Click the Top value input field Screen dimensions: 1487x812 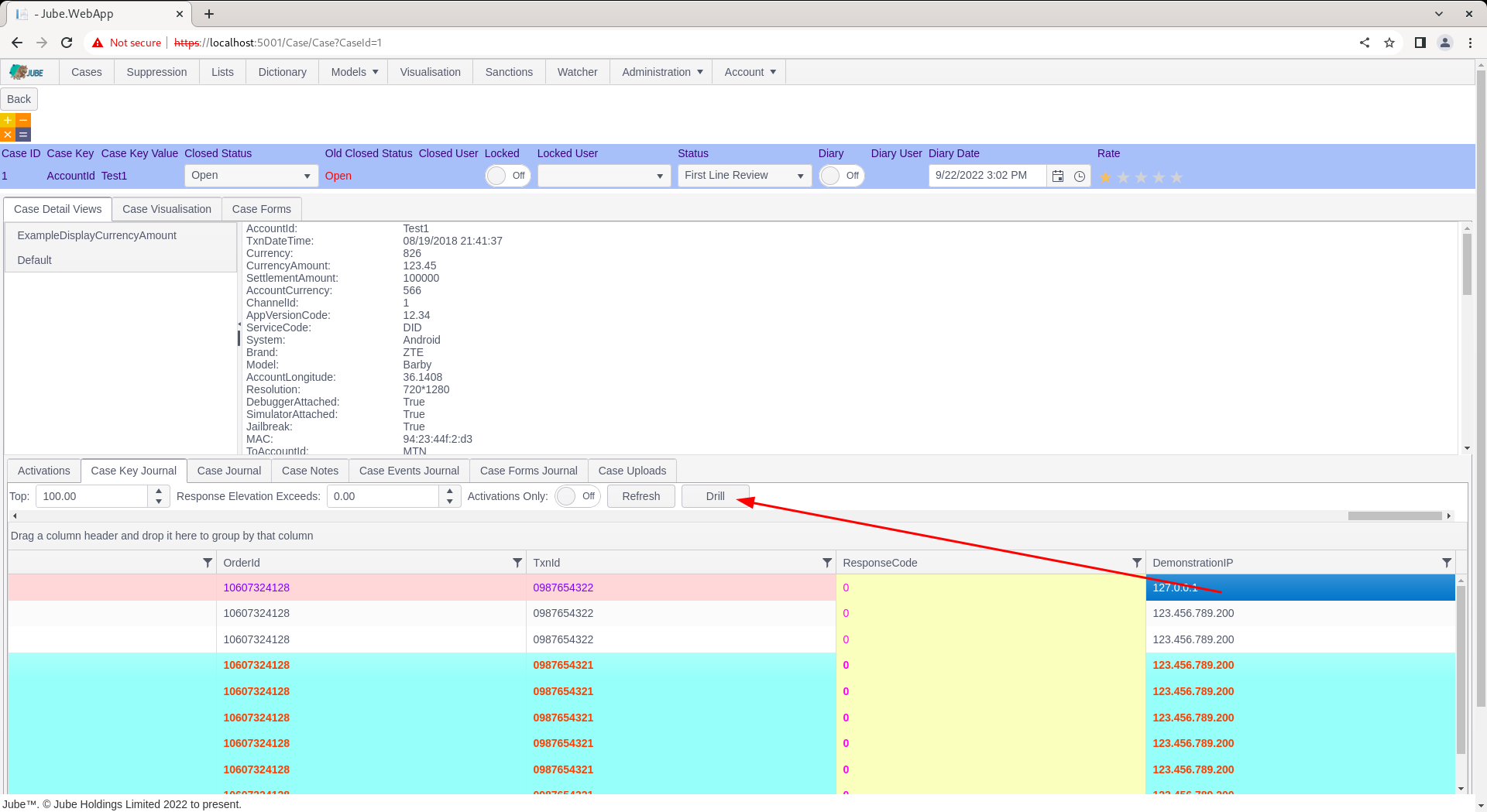click(91, 496)
